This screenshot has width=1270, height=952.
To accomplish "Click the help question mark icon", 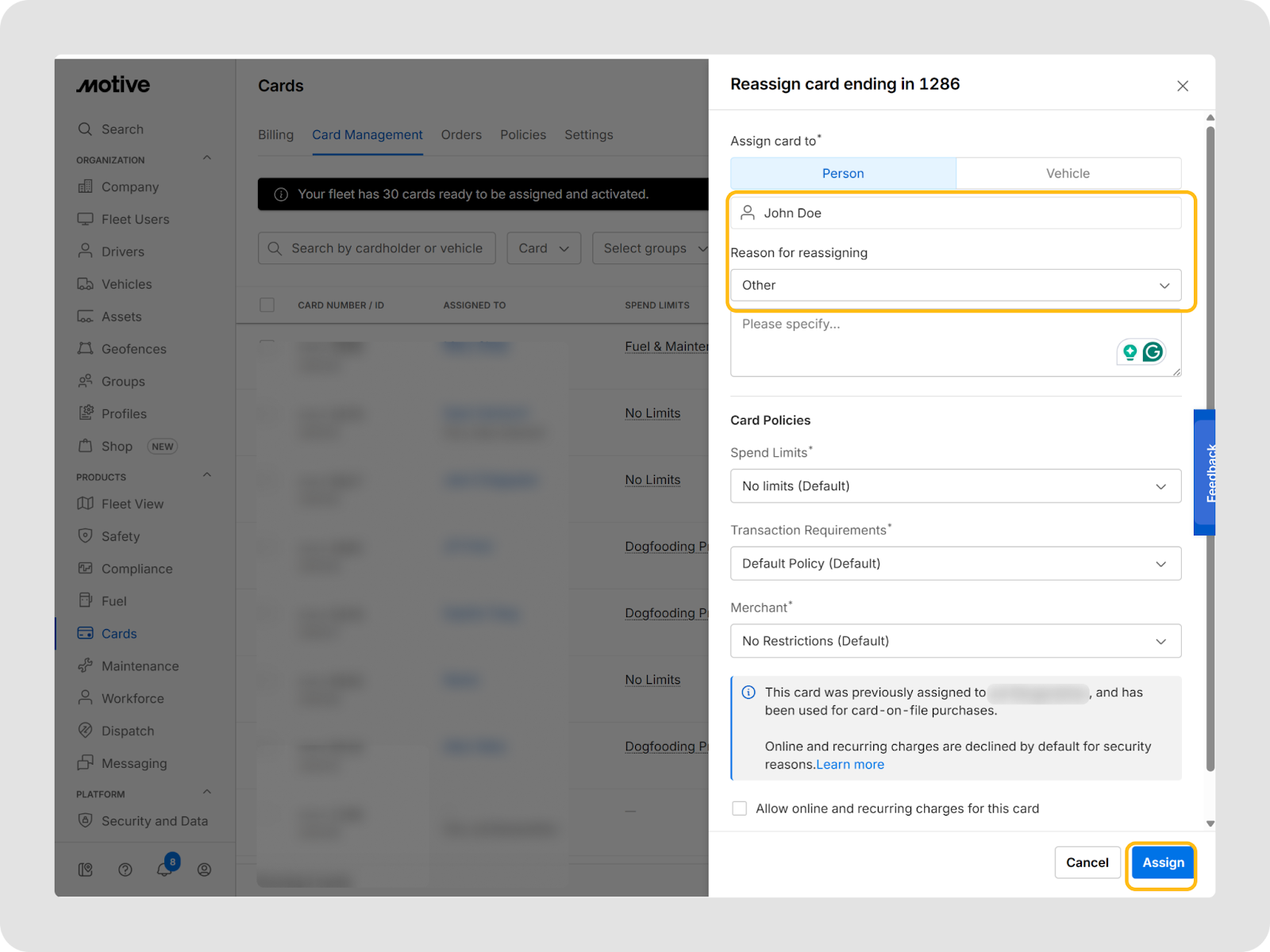I will [x=125, y=869].
